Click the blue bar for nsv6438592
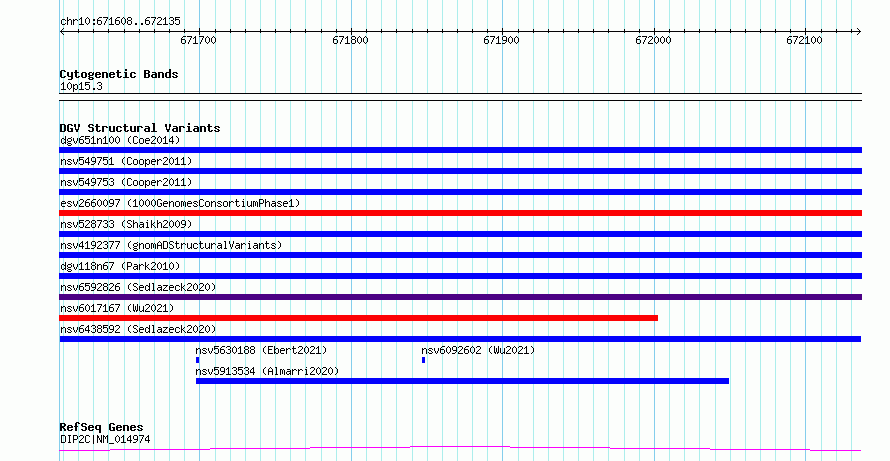Viewport: 890px width, 461px height. tap(460, 339)
